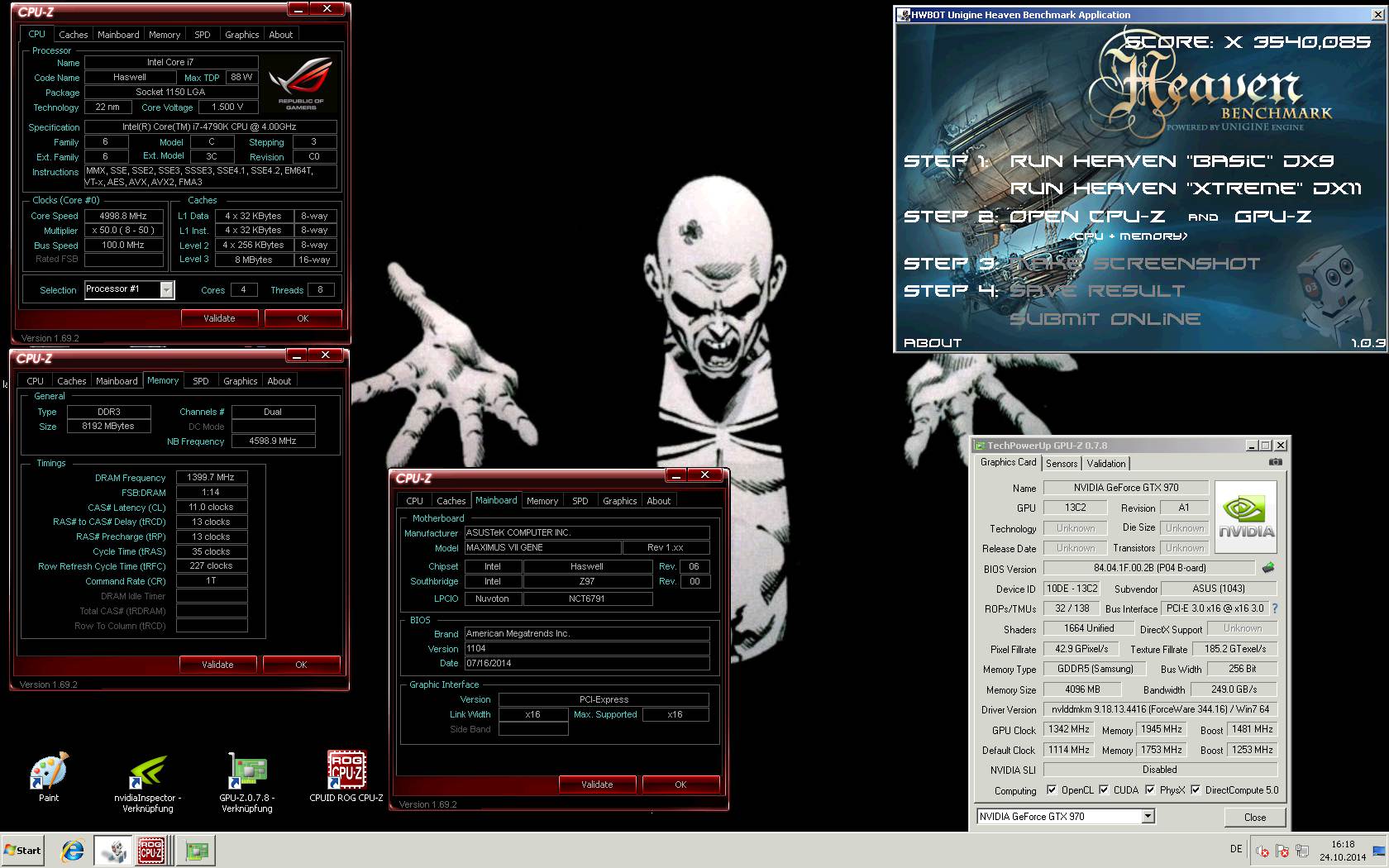
Task: Open the Processor #1 selection dropdown
Action: click(167, 289)
